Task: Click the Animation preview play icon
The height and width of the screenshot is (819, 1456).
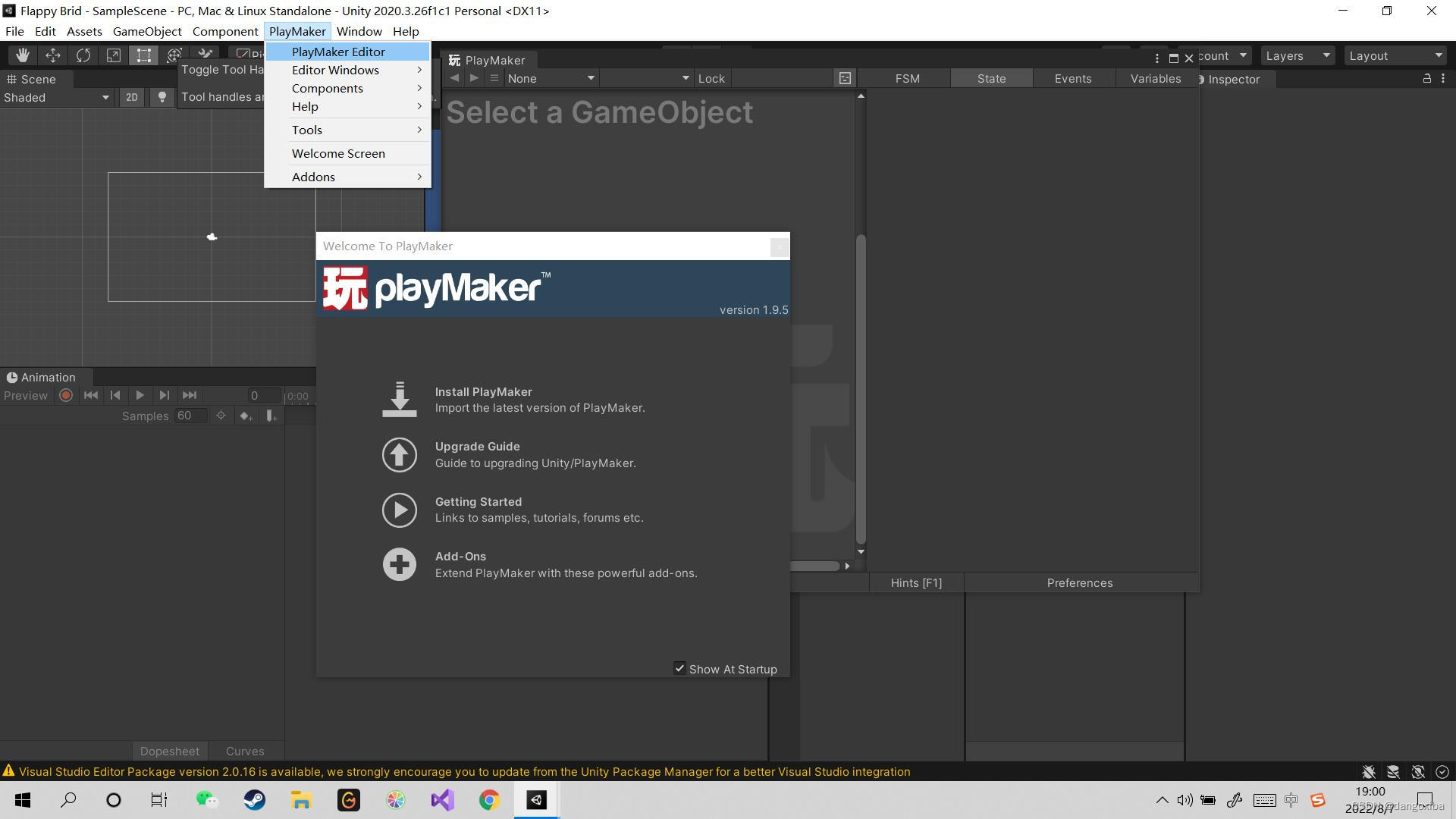Action: tap(140, 395)
